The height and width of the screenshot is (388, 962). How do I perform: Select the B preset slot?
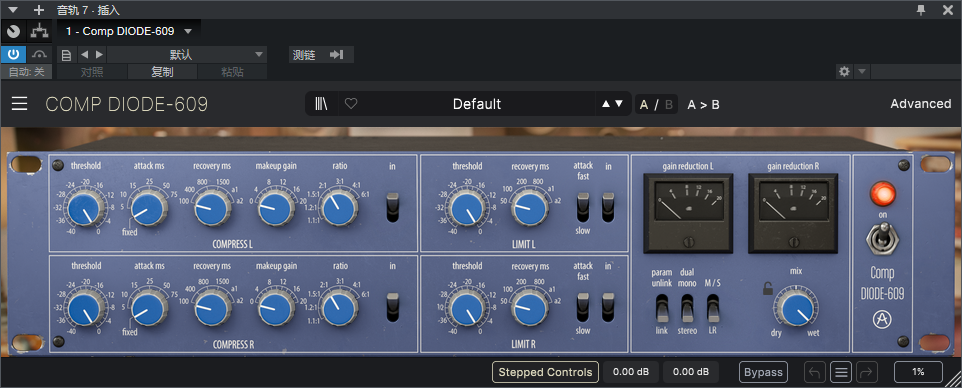668,104
